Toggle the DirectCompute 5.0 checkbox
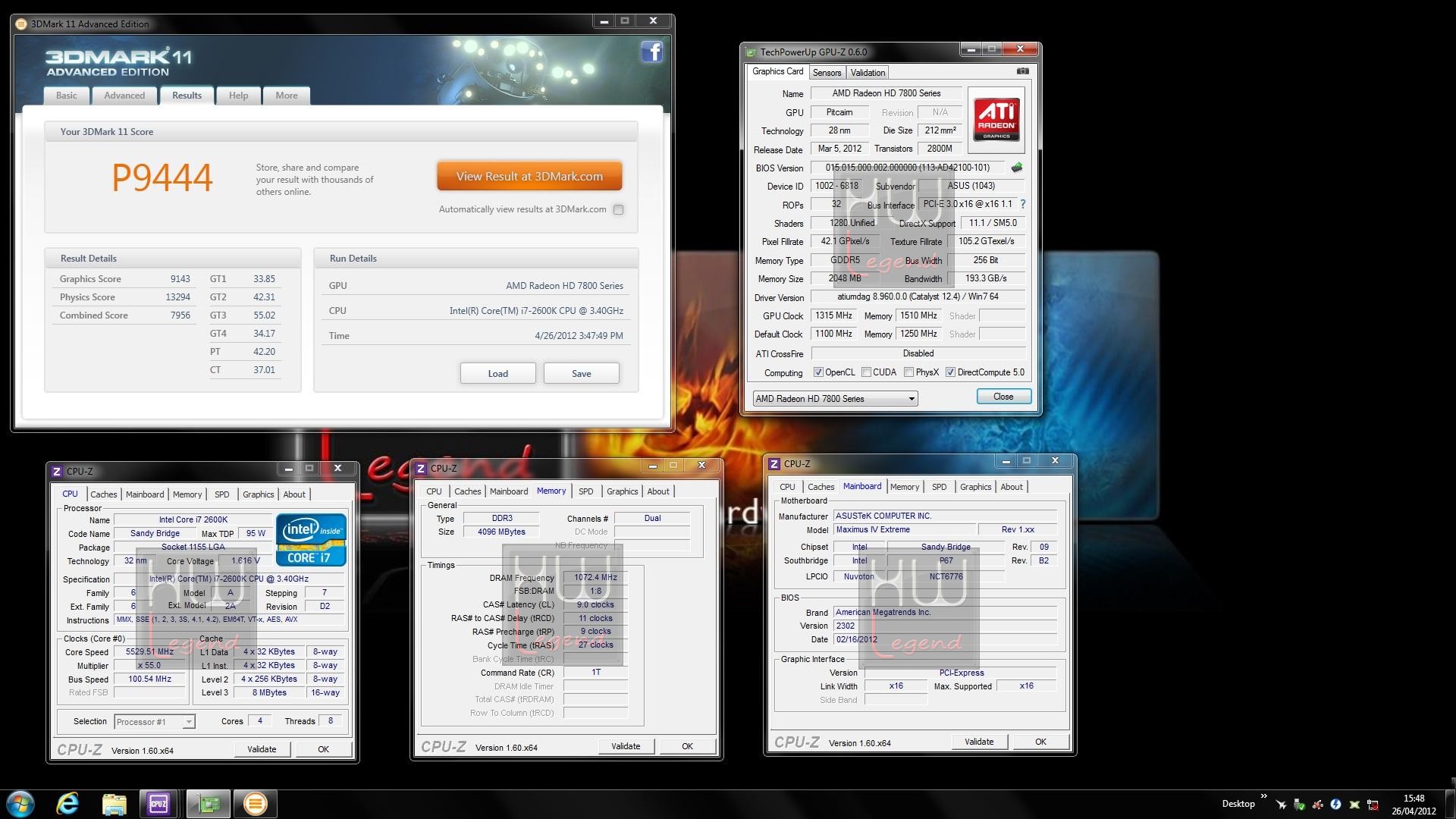Image resolution: width=1456 pixels, height=819 pixels. point(950,372)
